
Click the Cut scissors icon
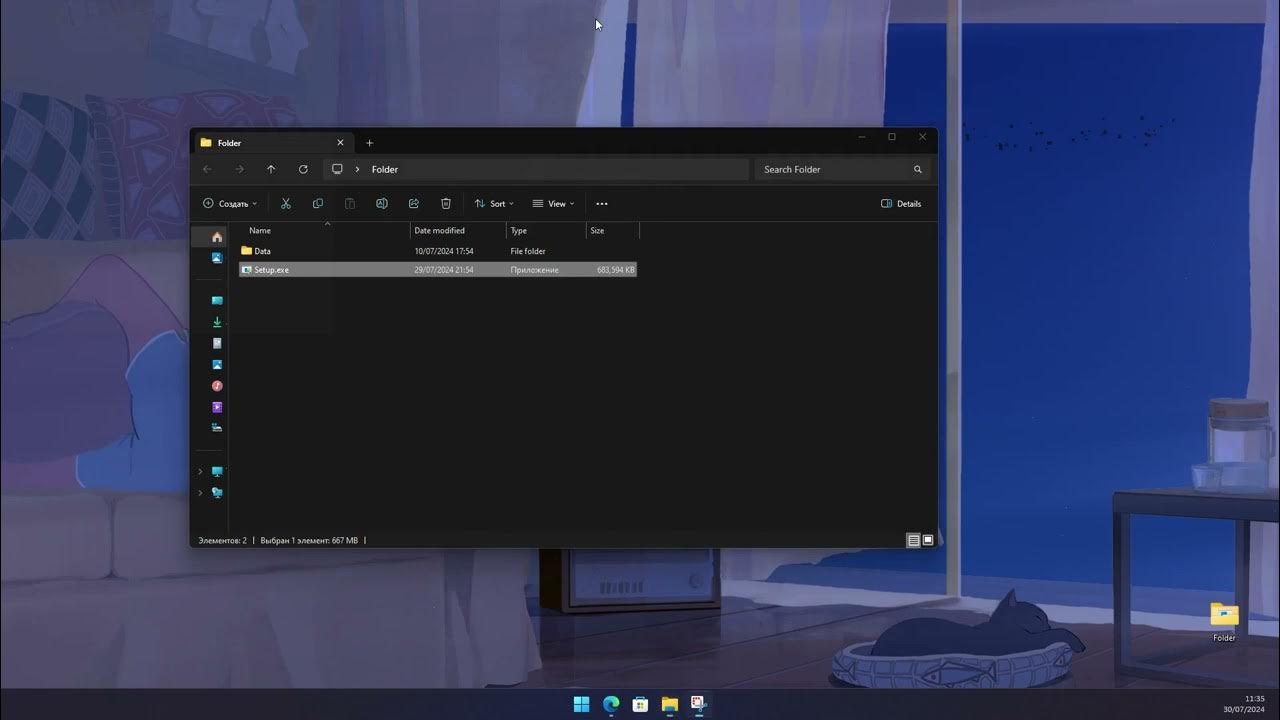[x=286, y=203]
